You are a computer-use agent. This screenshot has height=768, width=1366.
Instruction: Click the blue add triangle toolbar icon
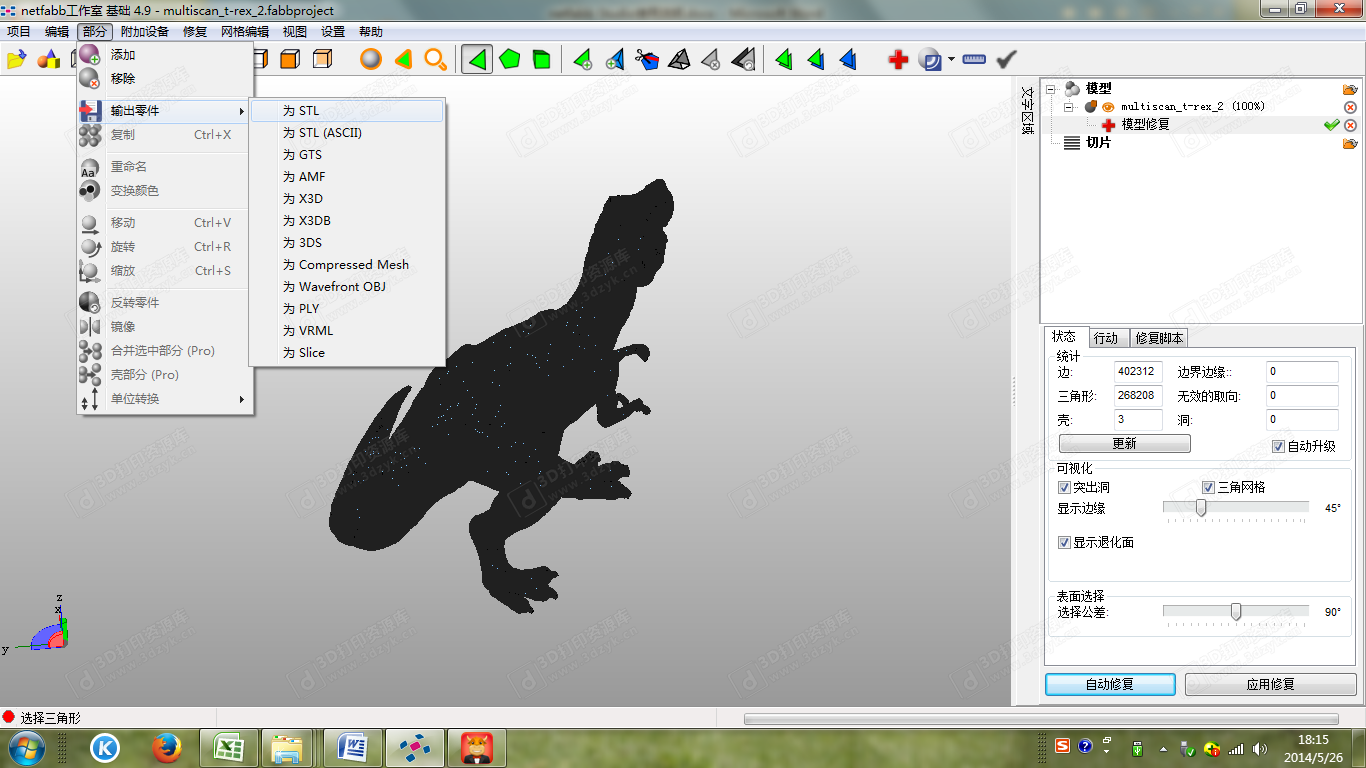[x=614, y=59]
